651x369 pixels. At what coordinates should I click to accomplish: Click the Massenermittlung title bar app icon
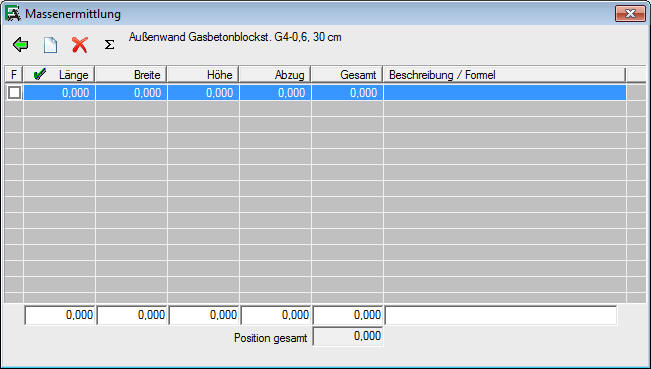(12, 14)
